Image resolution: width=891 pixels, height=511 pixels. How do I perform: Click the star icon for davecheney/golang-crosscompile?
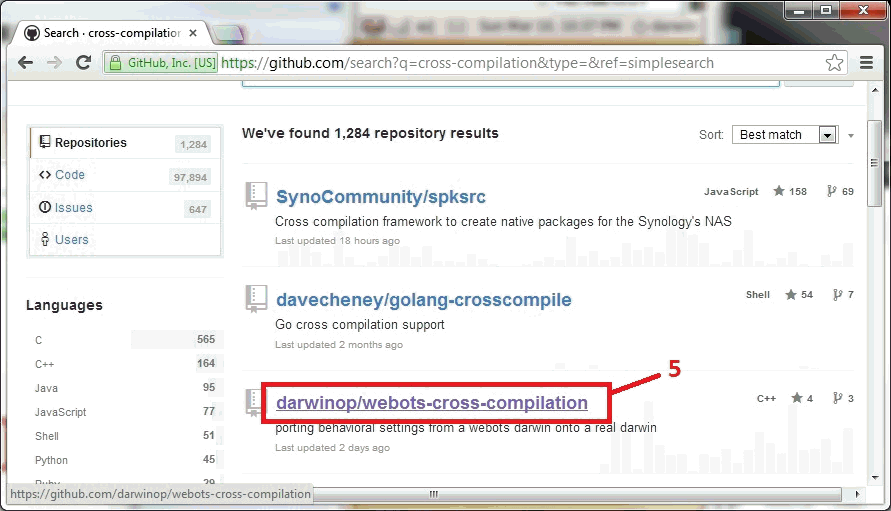[x=791, y=295]
